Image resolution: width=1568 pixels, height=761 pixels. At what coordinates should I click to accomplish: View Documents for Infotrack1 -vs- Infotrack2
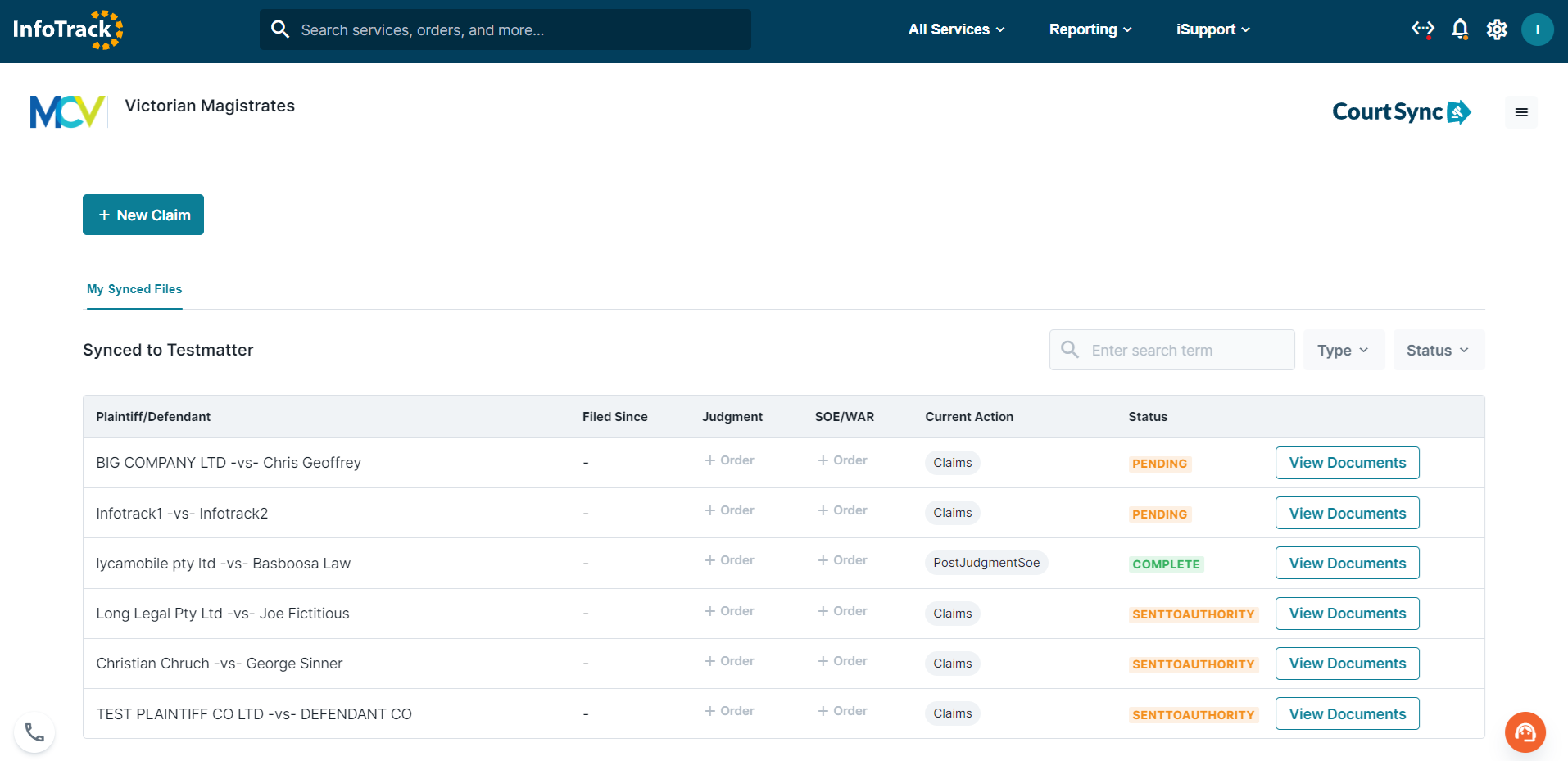pos(1347,514)
